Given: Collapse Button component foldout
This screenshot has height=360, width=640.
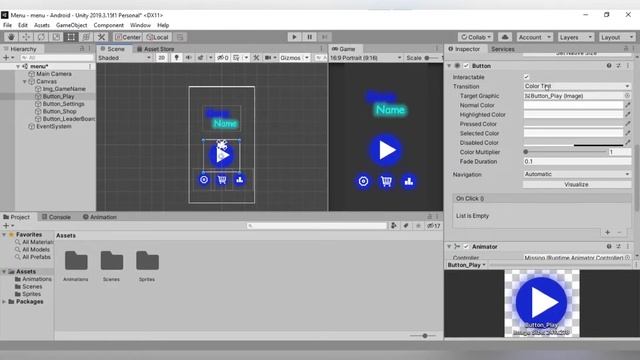Looking at the screenshot, I should pos(449,66).
